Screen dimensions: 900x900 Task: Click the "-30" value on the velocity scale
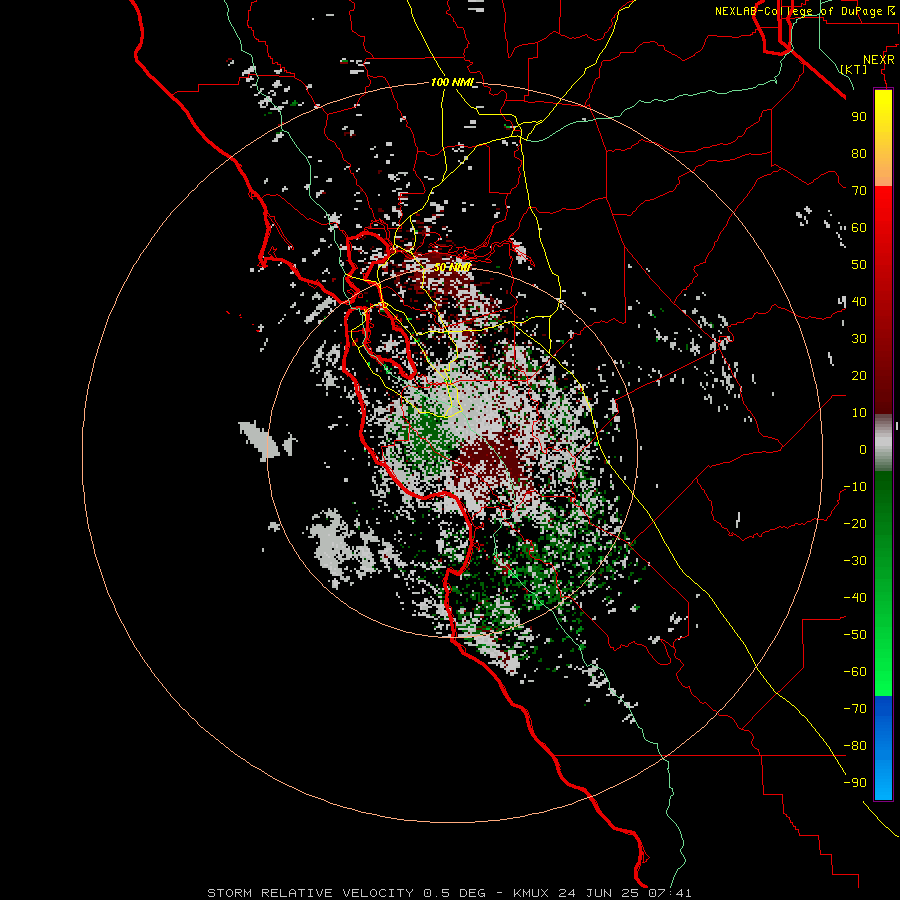click(855, 561)
